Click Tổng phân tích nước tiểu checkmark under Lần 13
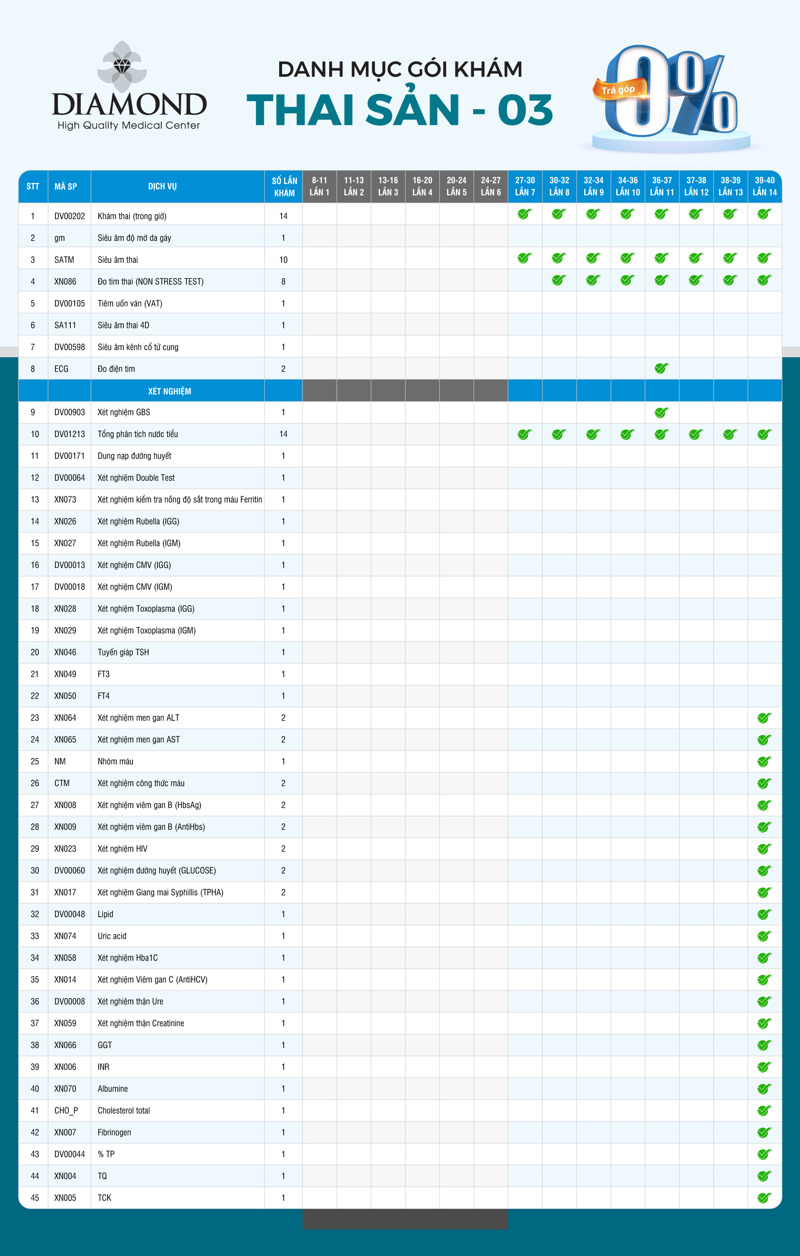Viewport: 800px width, 1256px height. [x=730, y=434]
